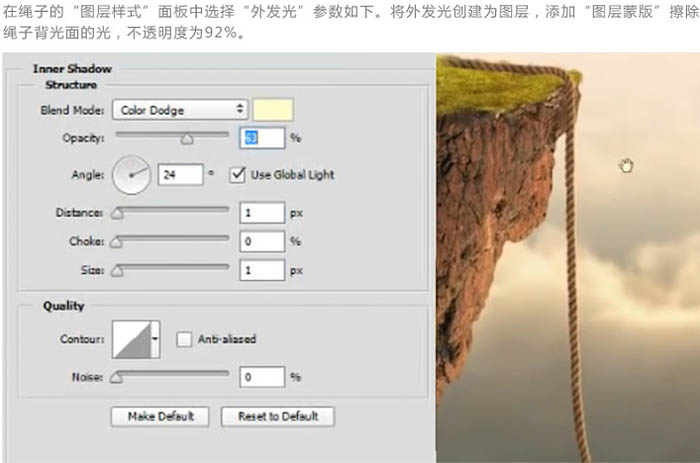This screenshot has height=463, width=700.
Task: Enable the Anti-aliased checkbox
Action: coord(184,339)
